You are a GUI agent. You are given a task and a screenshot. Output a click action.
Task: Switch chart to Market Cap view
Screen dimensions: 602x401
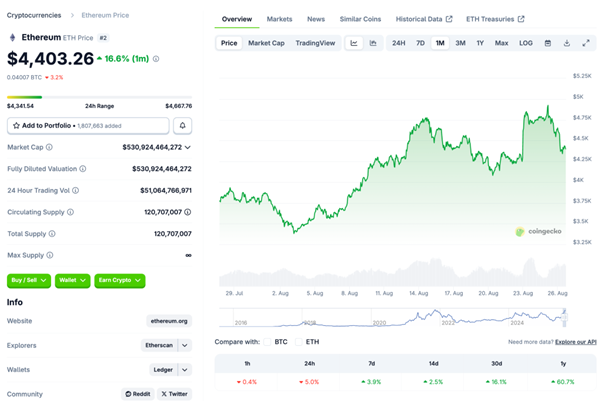click(266, 43)
